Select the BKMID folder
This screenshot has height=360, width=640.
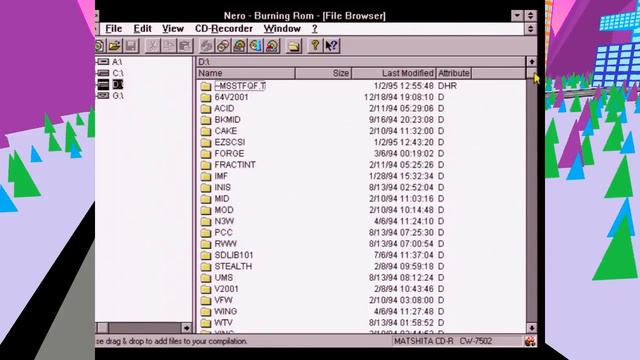(x=221, y=120)
